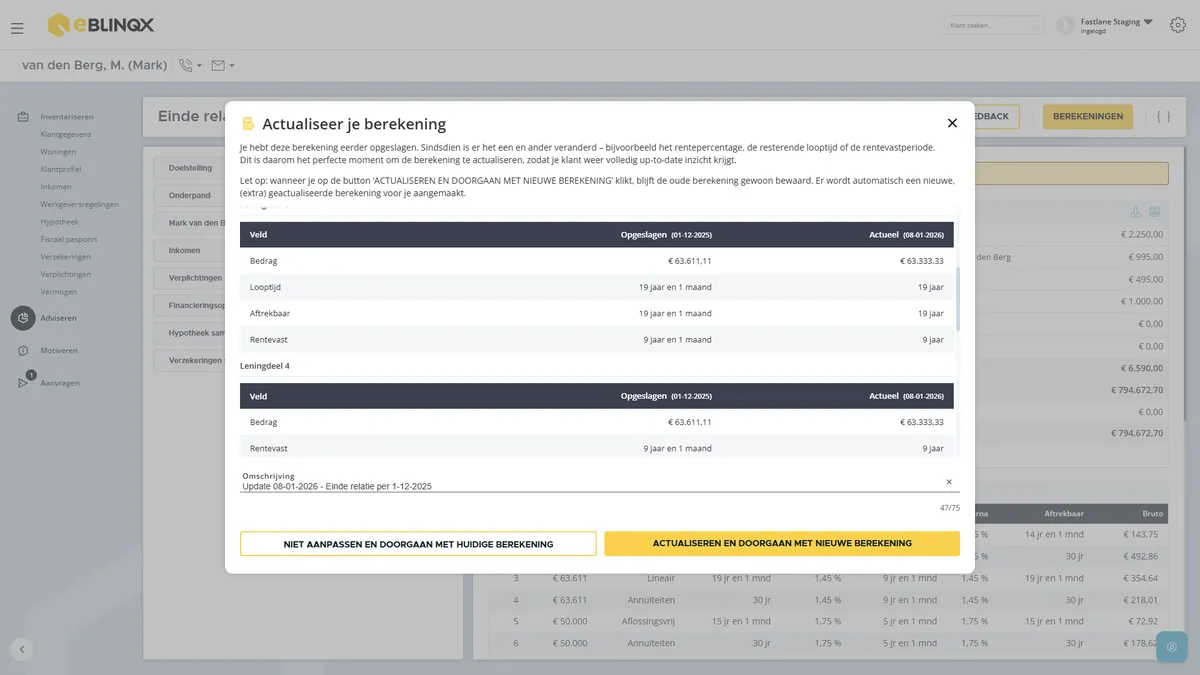The height and width of the screenshot is (675, 1200).
Task: Go to Woningen in the sidebar
Action: coord(58,152)
